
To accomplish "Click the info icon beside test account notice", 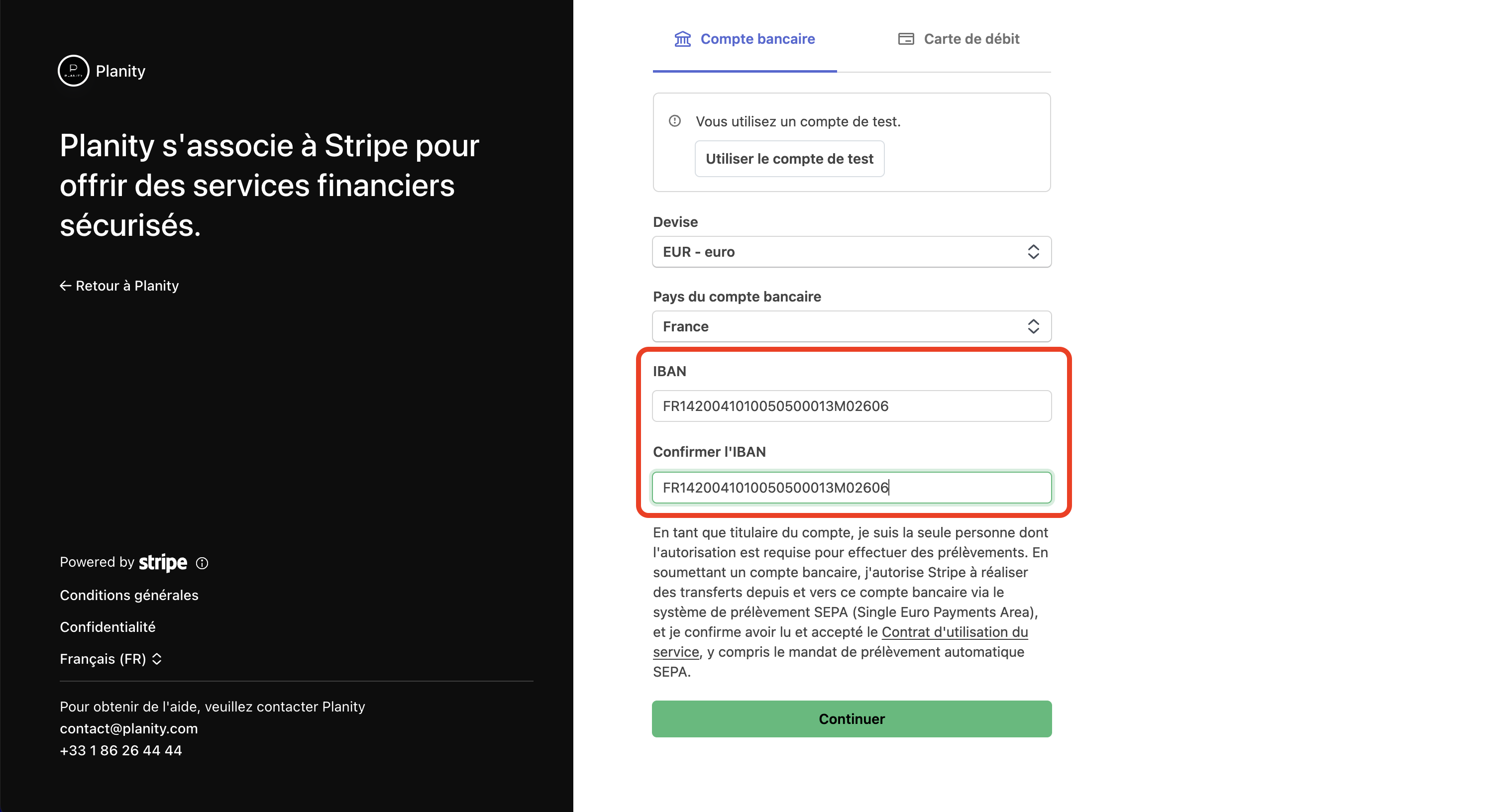I will 674,121.
